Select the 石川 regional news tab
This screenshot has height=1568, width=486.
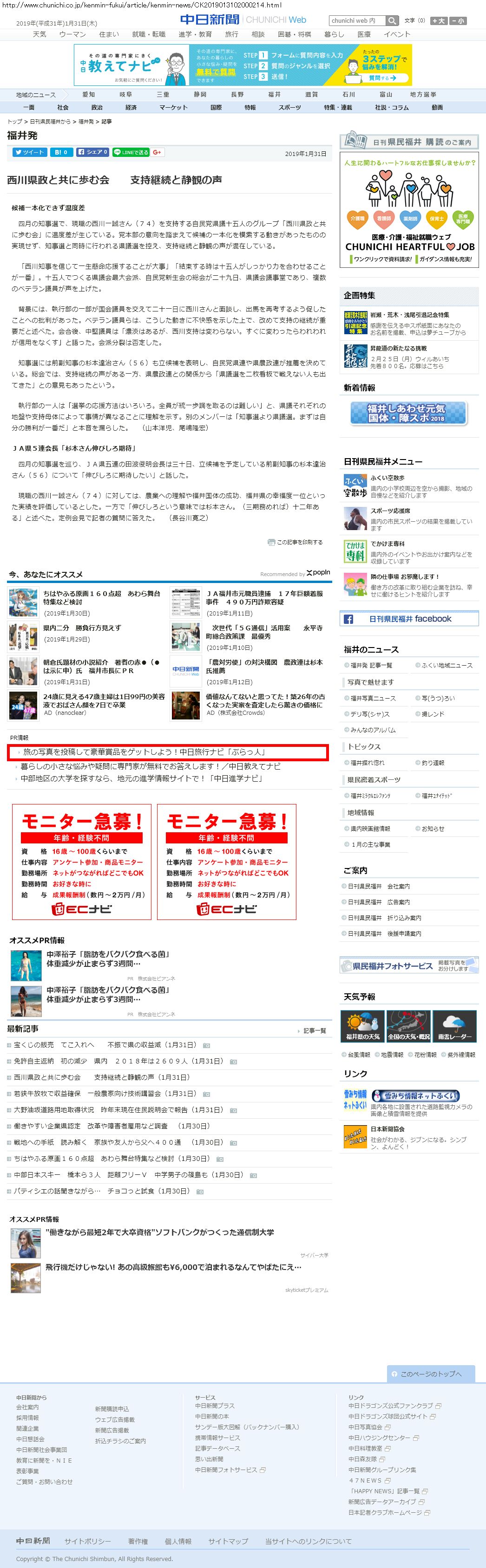(348, 94)
